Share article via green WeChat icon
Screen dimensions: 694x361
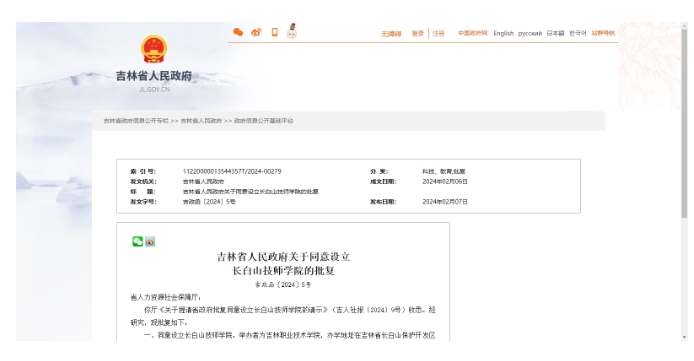click(x=138, y=241)
